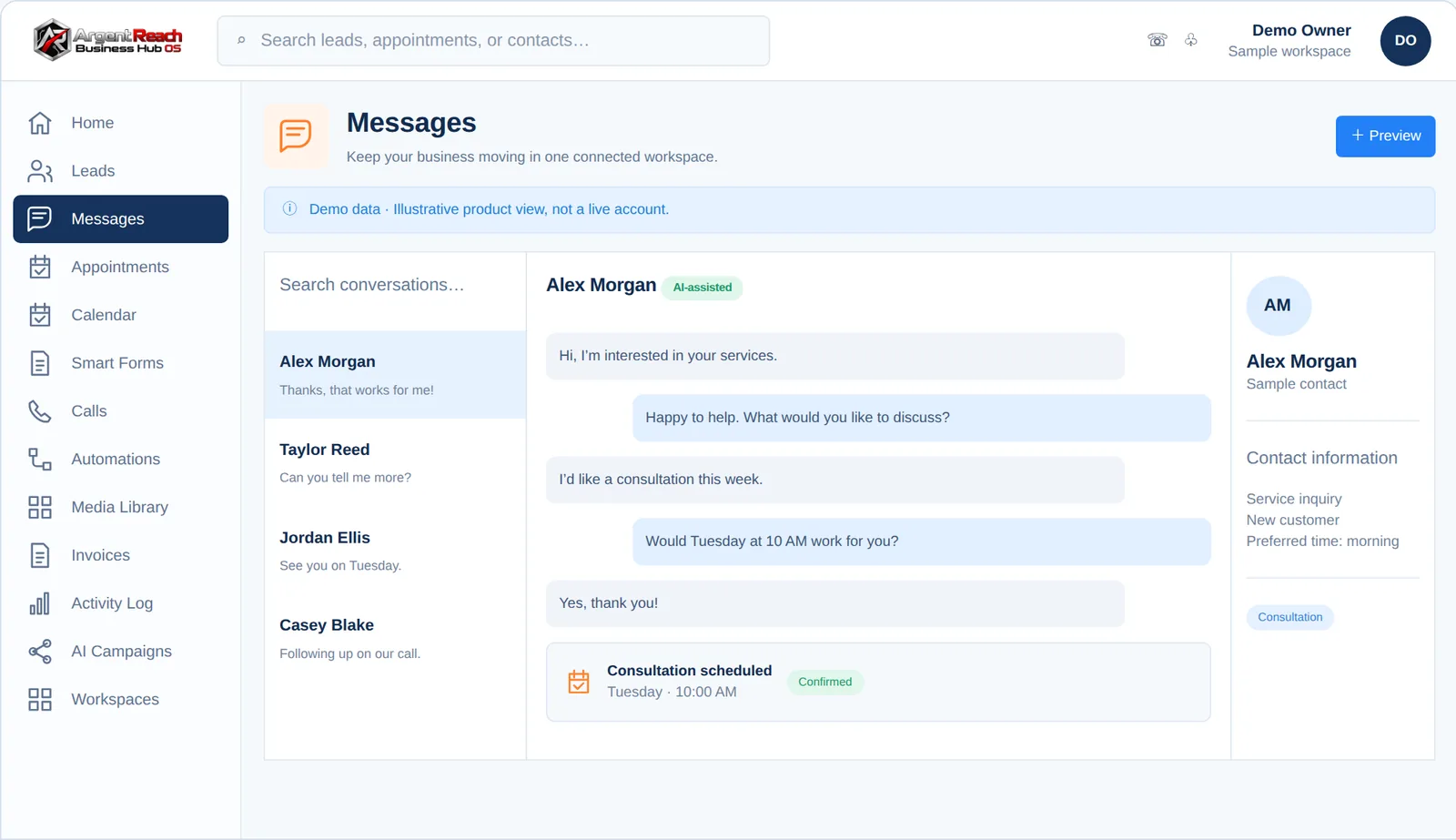The image size is (1456, 840).
Task: Click the Activity Log bar chart icon
Action: (x=40, y=603)
